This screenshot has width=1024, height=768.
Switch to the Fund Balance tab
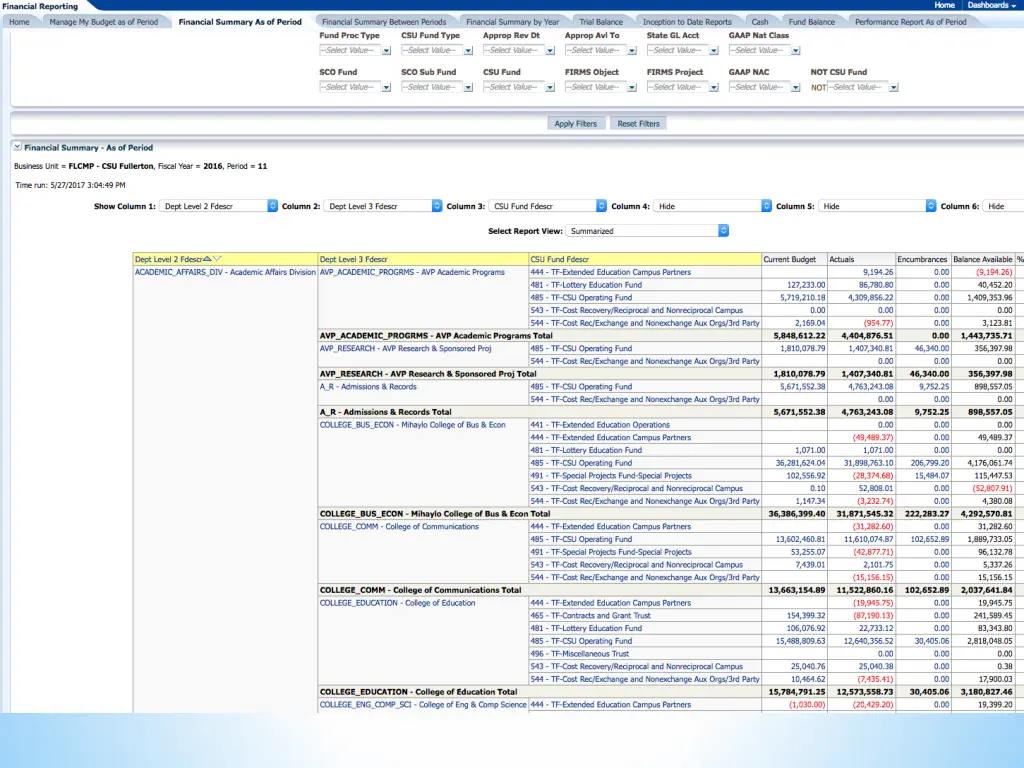812,22
